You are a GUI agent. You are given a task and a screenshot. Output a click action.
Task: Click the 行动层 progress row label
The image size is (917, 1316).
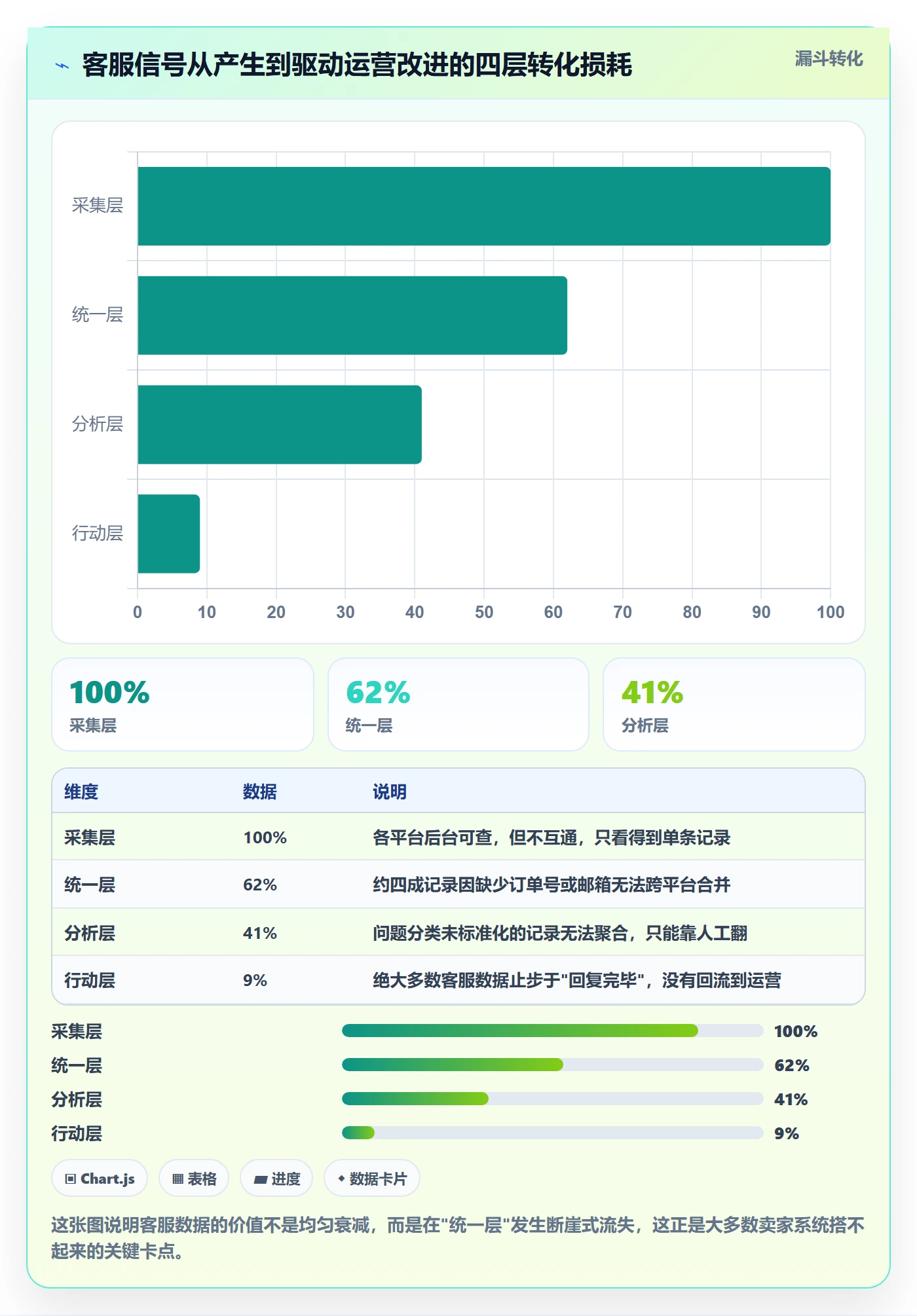coord(77,1133)
